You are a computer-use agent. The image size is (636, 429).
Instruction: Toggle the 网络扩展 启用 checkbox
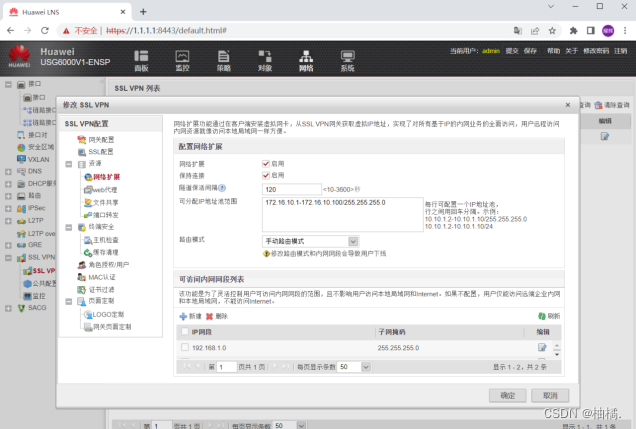coord(266,164)
